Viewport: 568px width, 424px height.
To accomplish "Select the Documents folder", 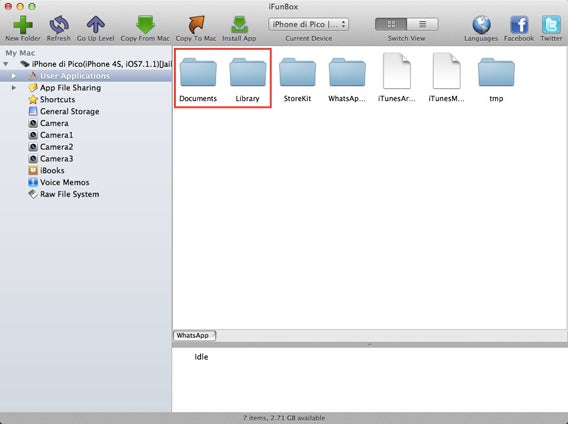I will click(198, 80).
